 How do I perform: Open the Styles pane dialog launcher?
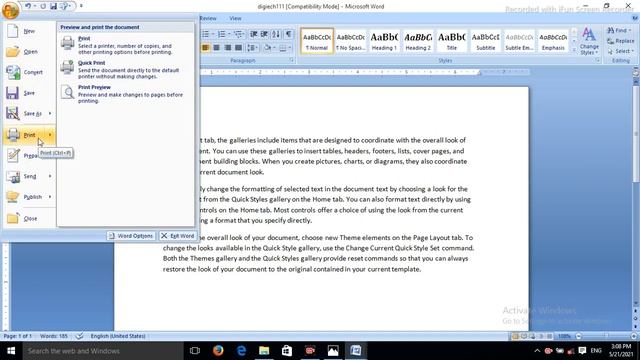click(597, 60)
